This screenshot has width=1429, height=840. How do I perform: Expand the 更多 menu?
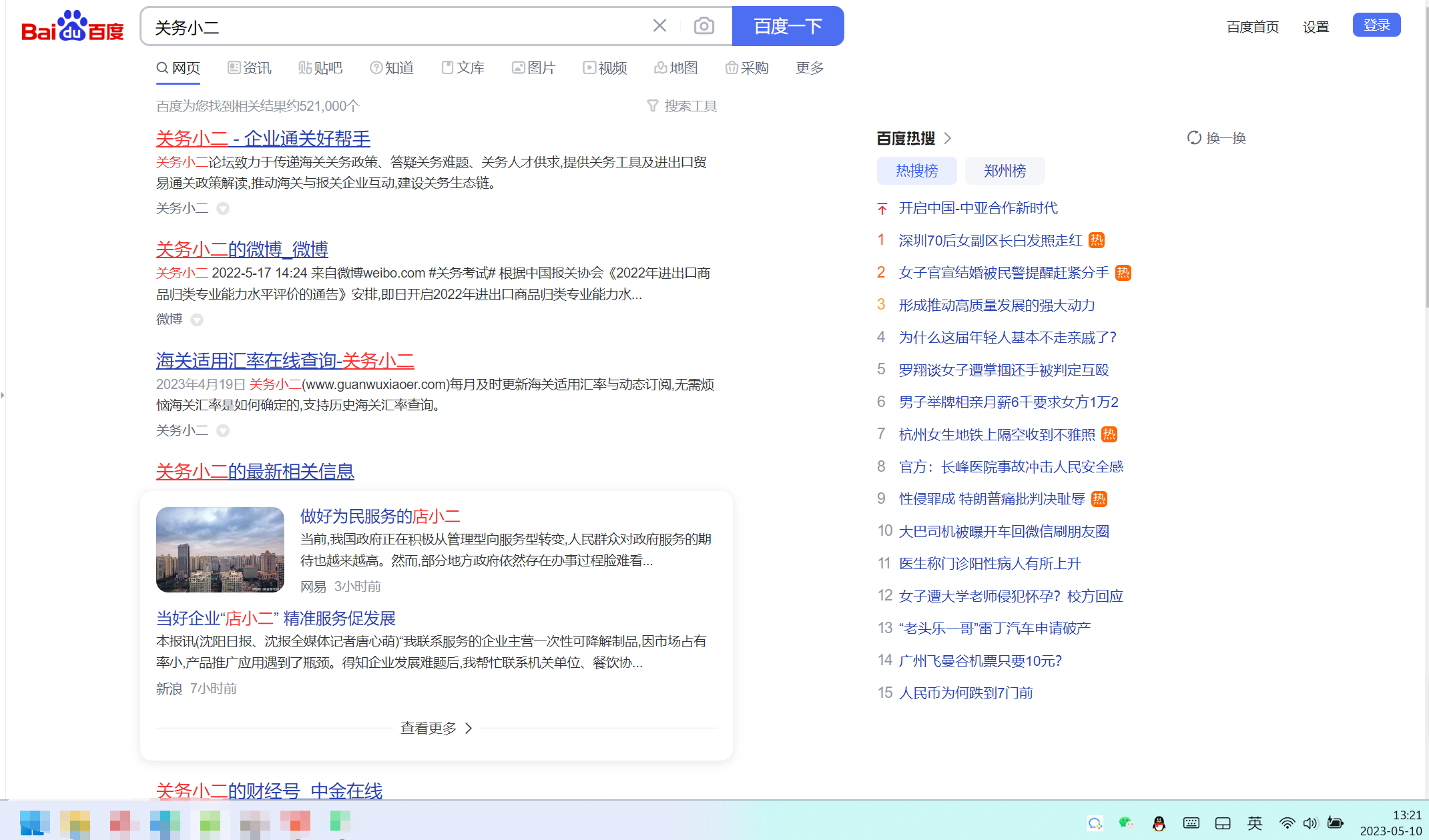(x=810, y=67)
